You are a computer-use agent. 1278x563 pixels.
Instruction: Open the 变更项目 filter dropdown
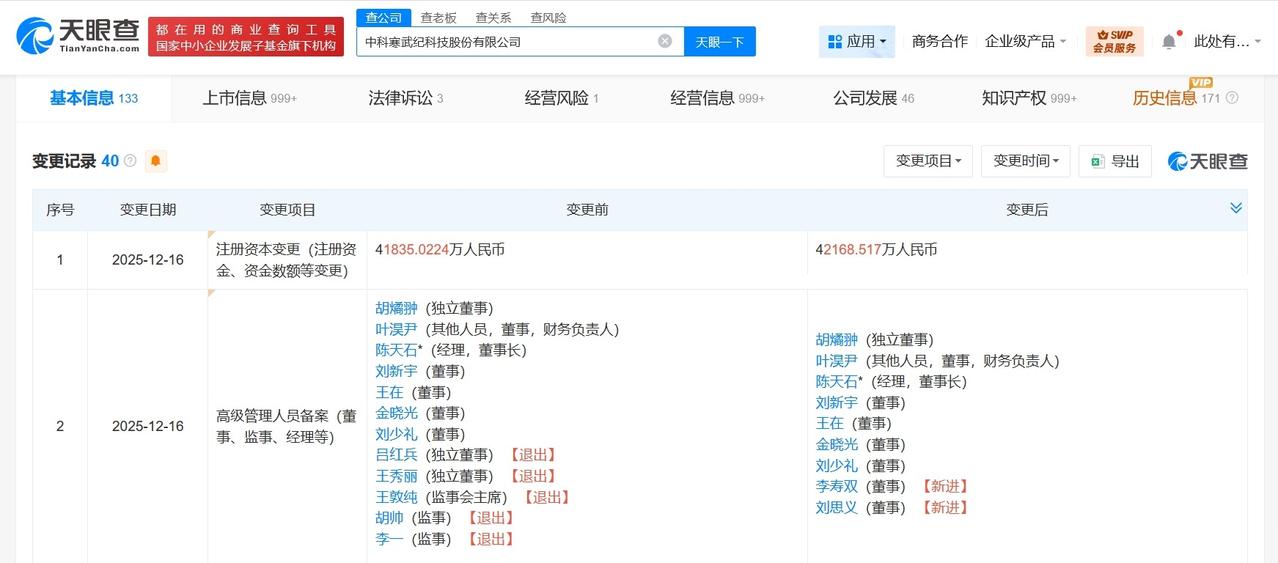pyautogui.click(x=928, y=161)
